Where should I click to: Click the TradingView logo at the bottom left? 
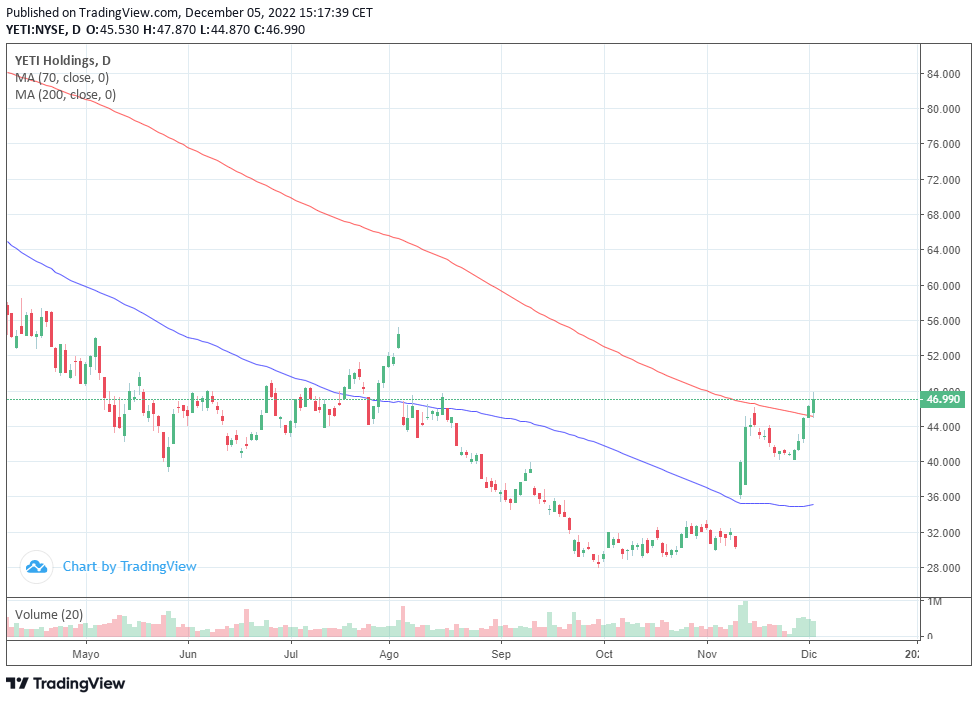click(65, 683)
